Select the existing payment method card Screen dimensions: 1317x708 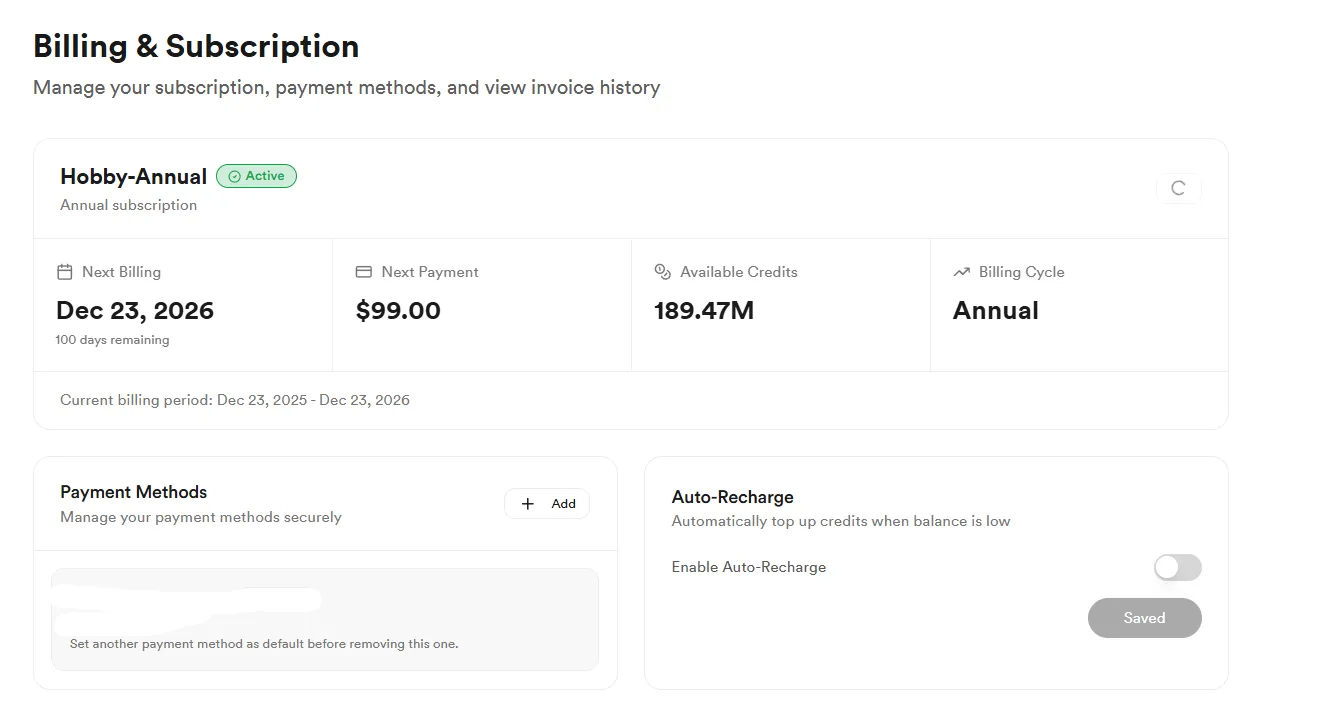pos(325,619)
